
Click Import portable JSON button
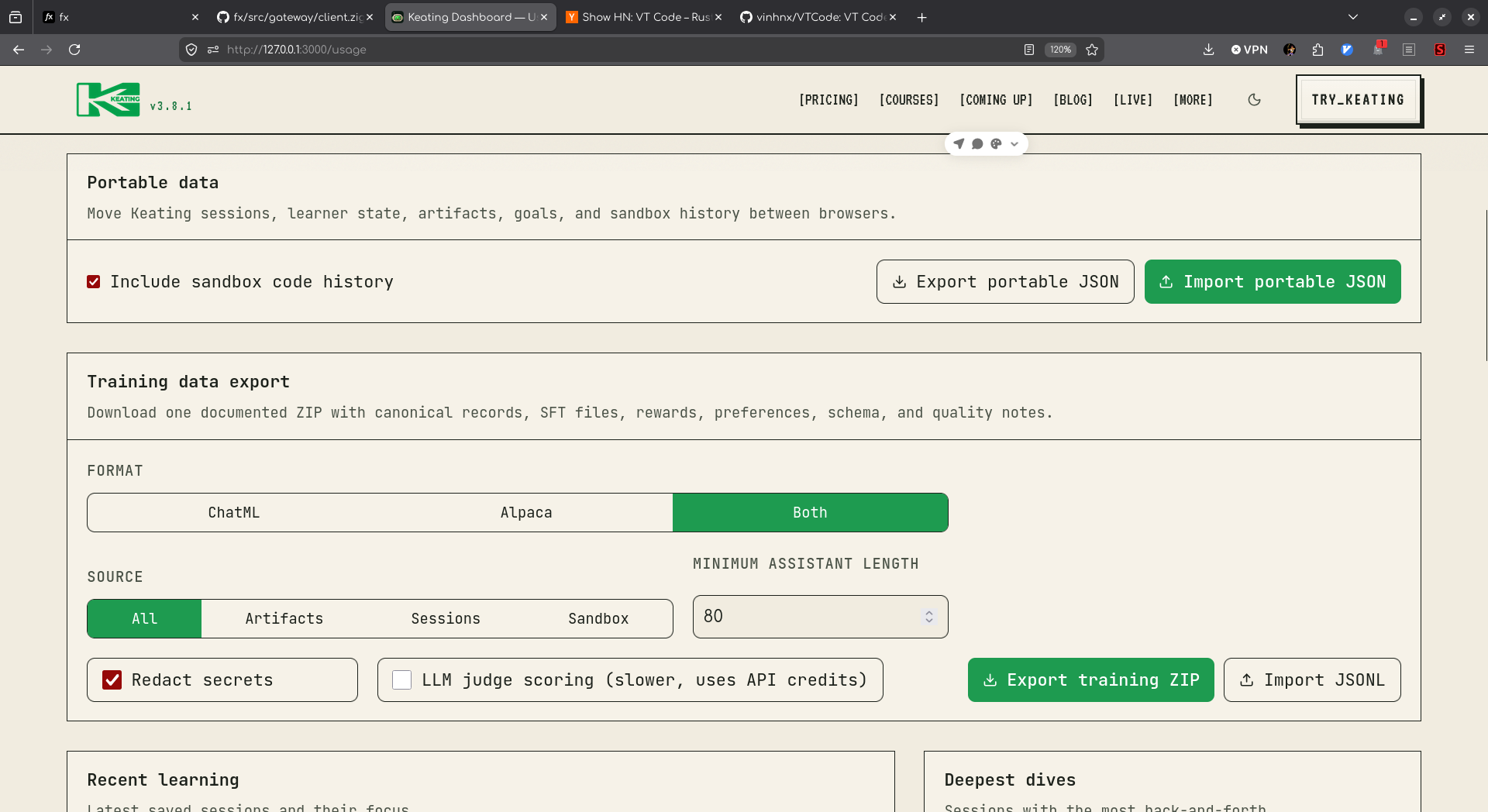click(x=1273, y=282)
